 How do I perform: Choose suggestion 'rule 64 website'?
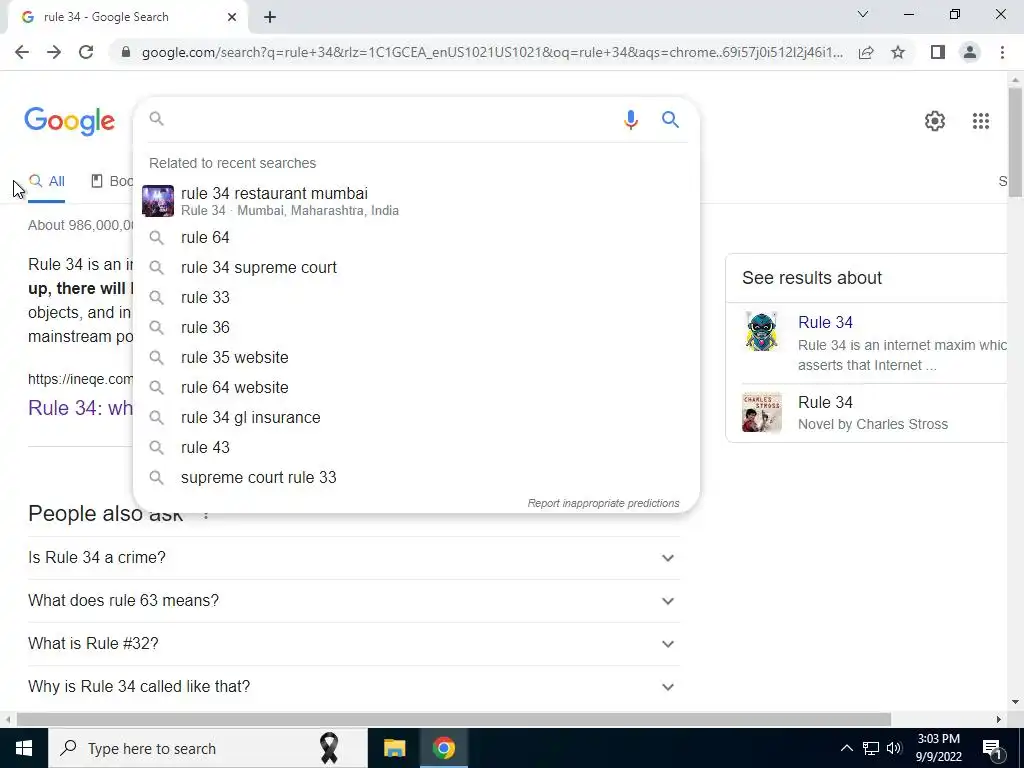416,388
